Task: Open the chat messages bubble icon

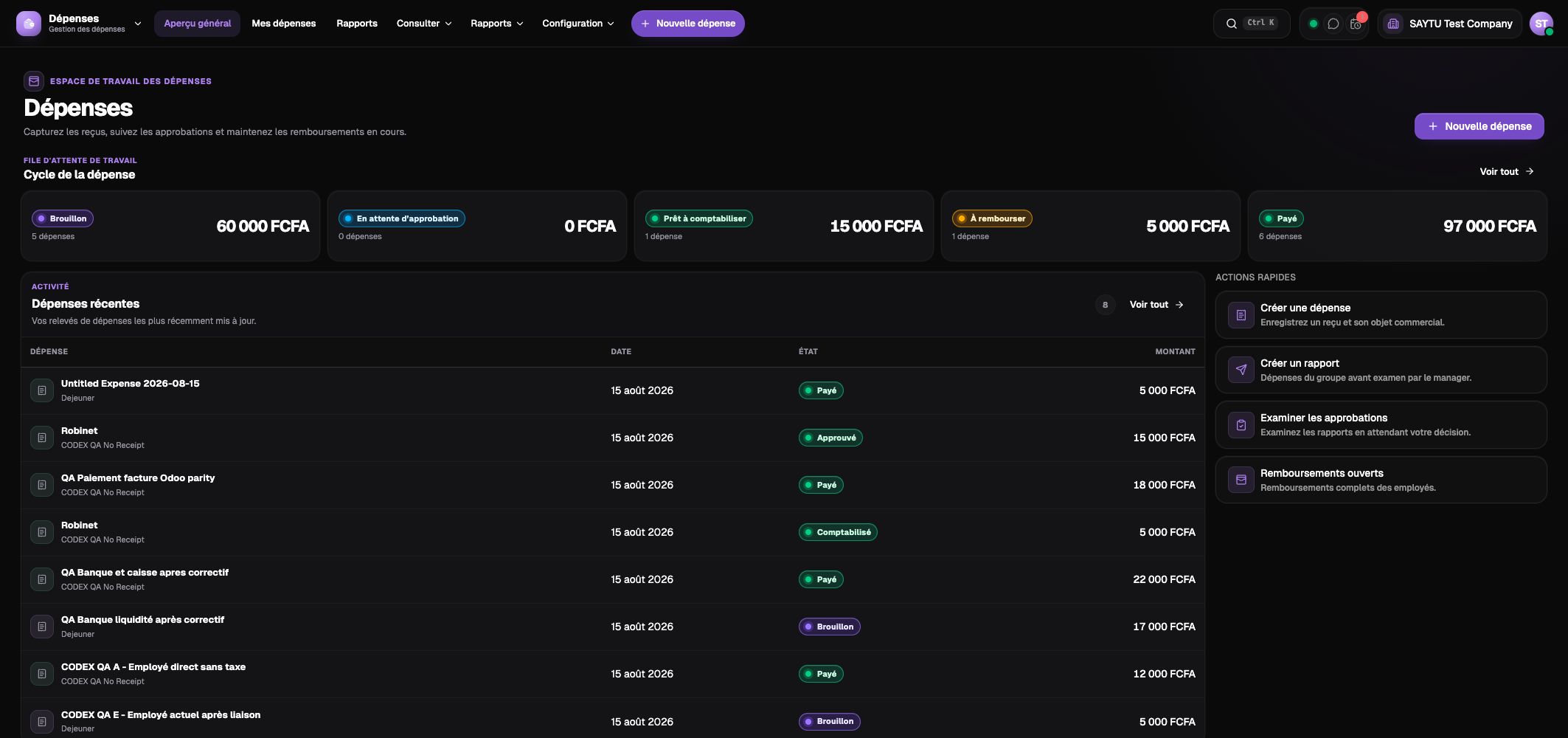Action: click(1333, 24)
